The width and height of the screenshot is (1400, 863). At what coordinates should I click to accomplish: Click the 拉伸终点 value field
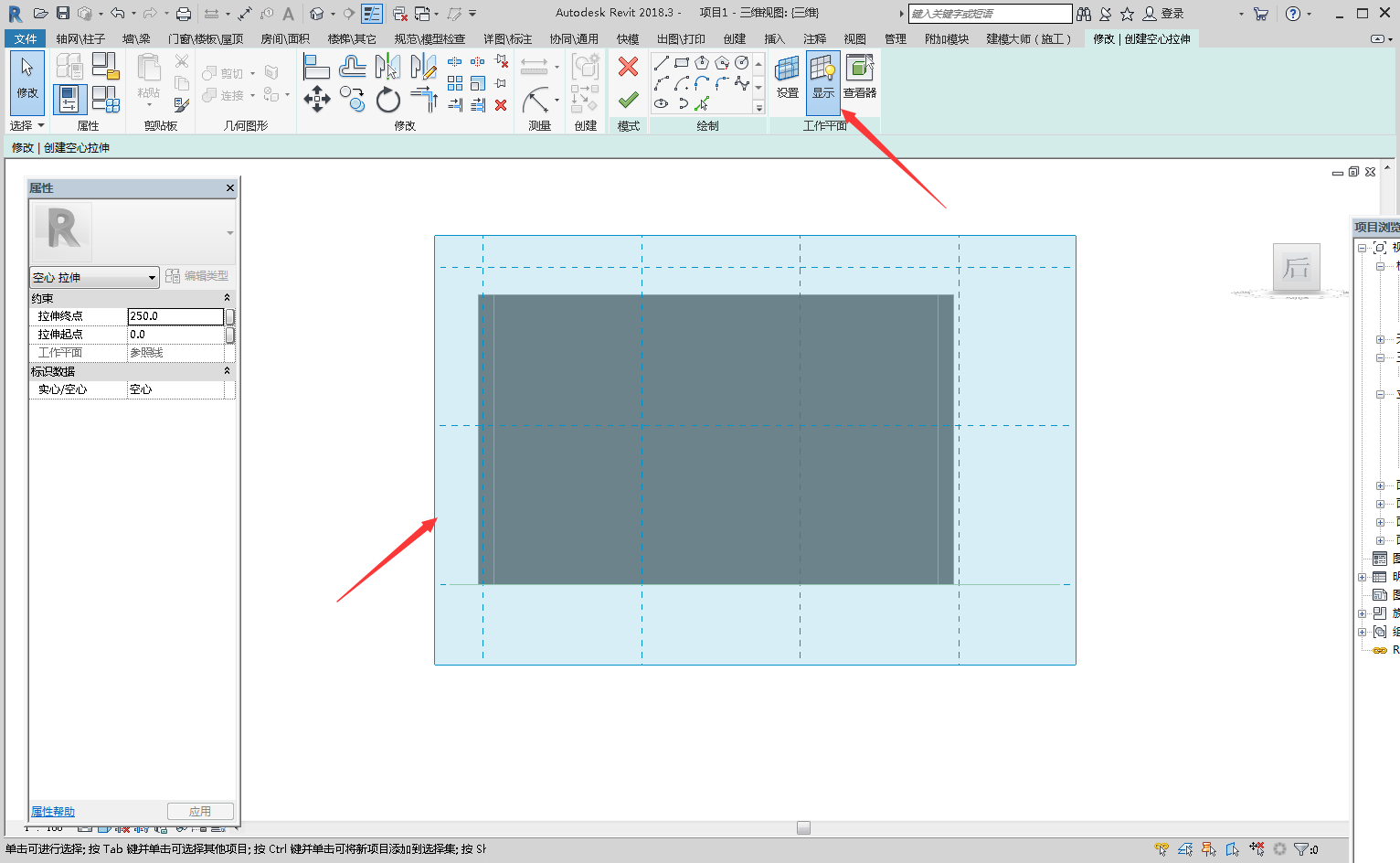[x=175, y=316]
